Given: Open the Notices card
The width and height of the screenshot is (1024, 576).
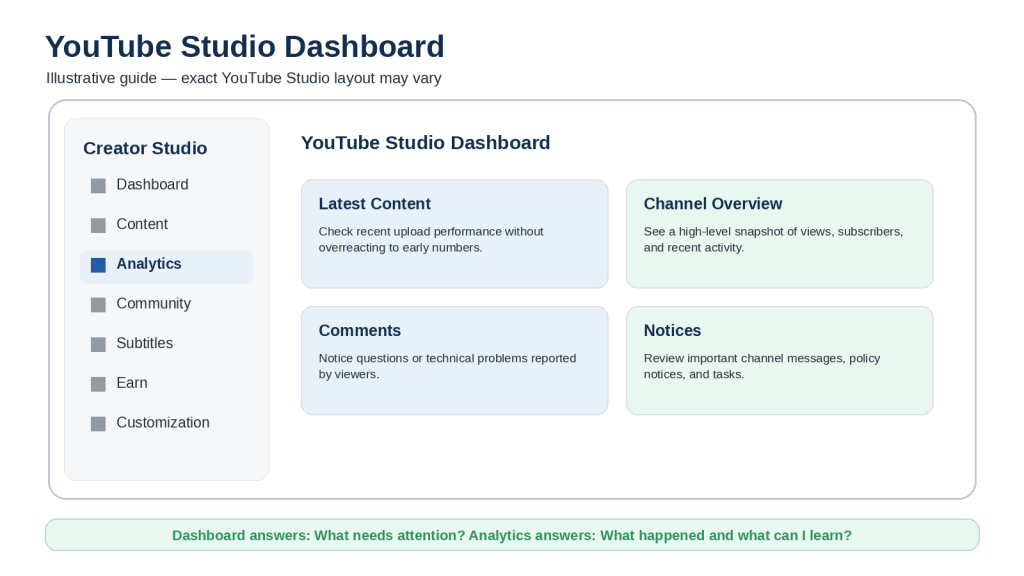Looking at the screenshot, I should point(780,360).
